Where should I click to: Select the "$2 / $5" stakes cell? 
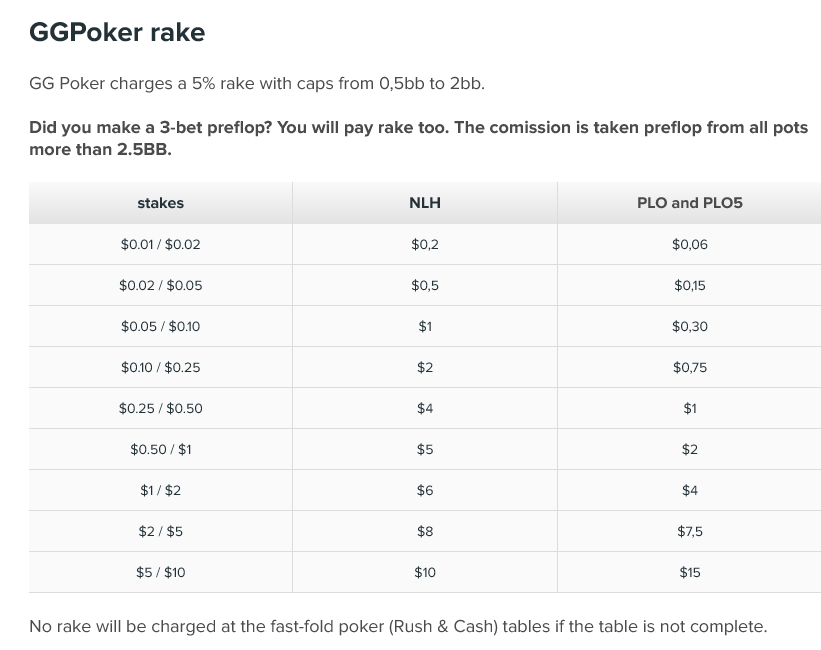(x=160, y=531)
